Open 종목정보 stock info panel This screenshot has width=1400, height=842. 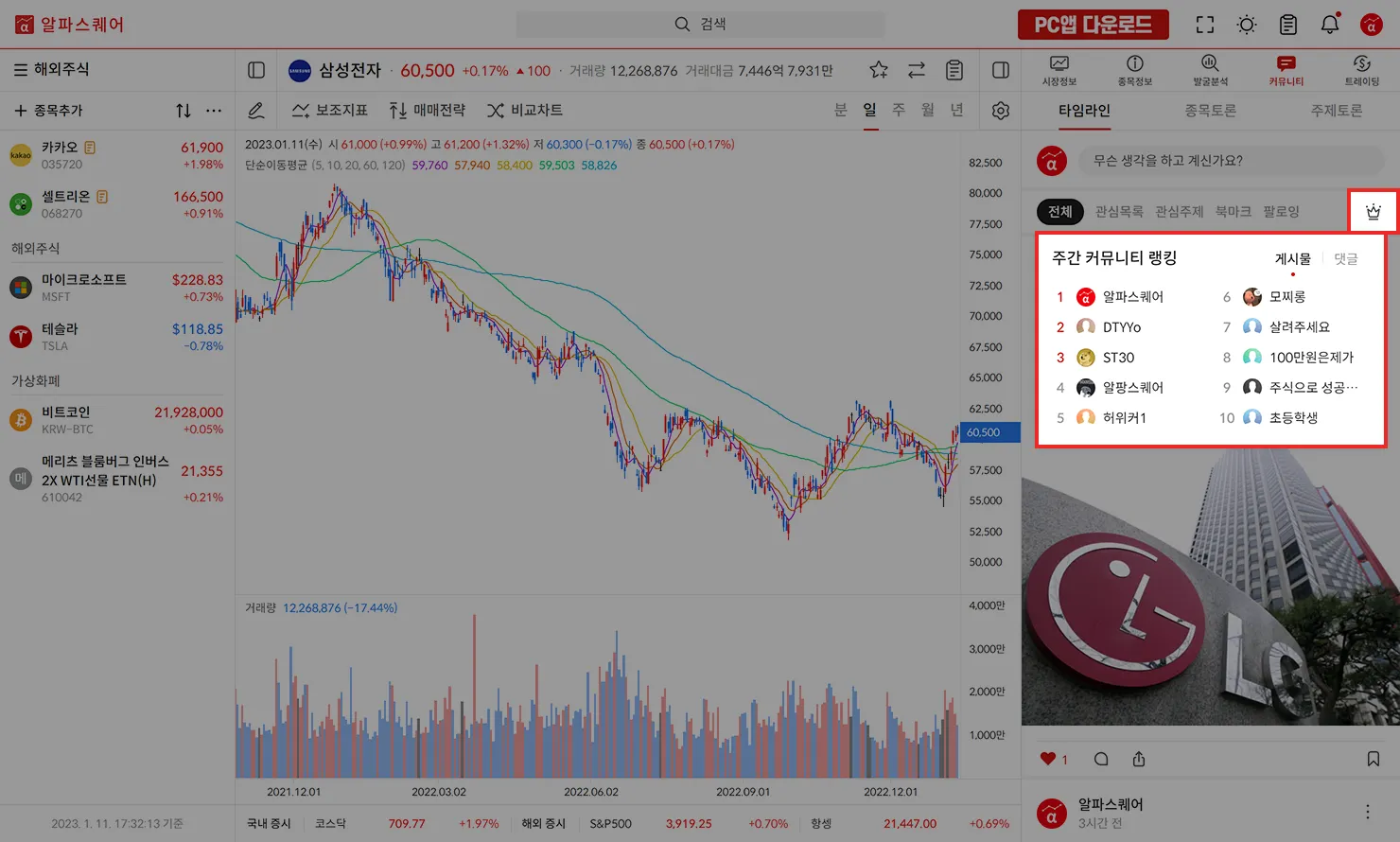point(1135,70)
